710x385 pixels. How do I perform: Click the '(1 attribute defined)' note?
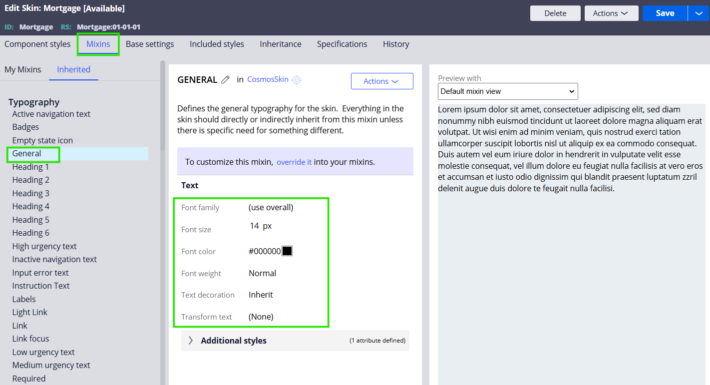tap(377, 341)
